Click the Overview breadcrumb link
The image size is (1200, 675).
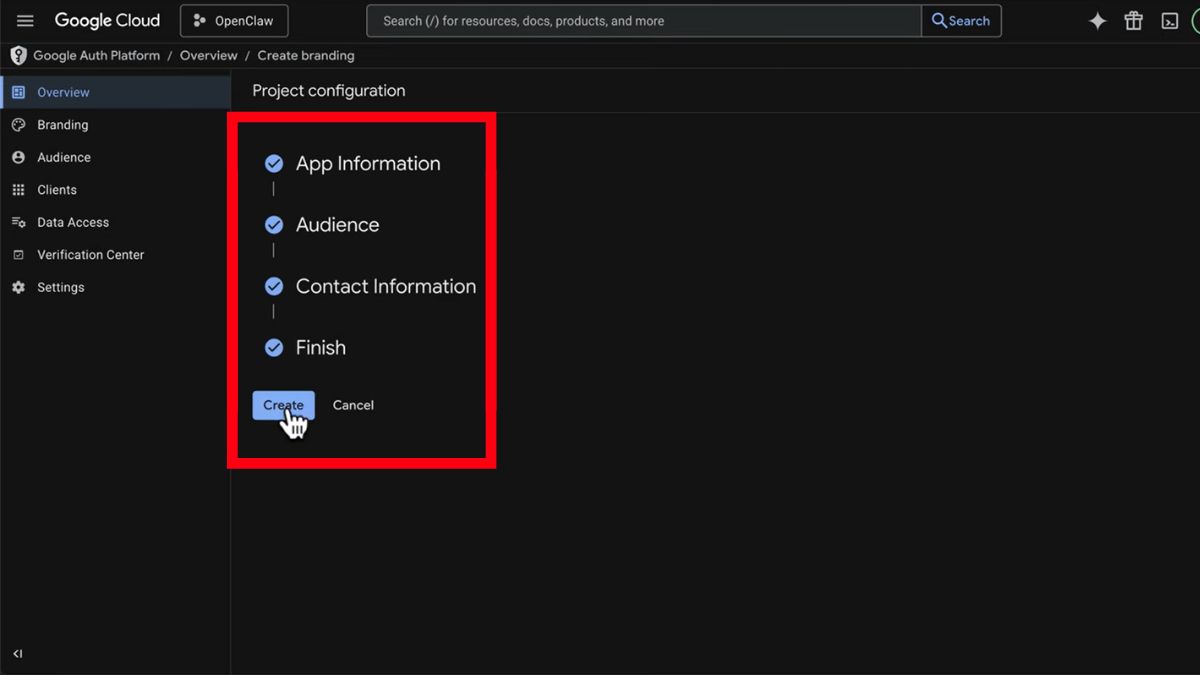(208, 56)
